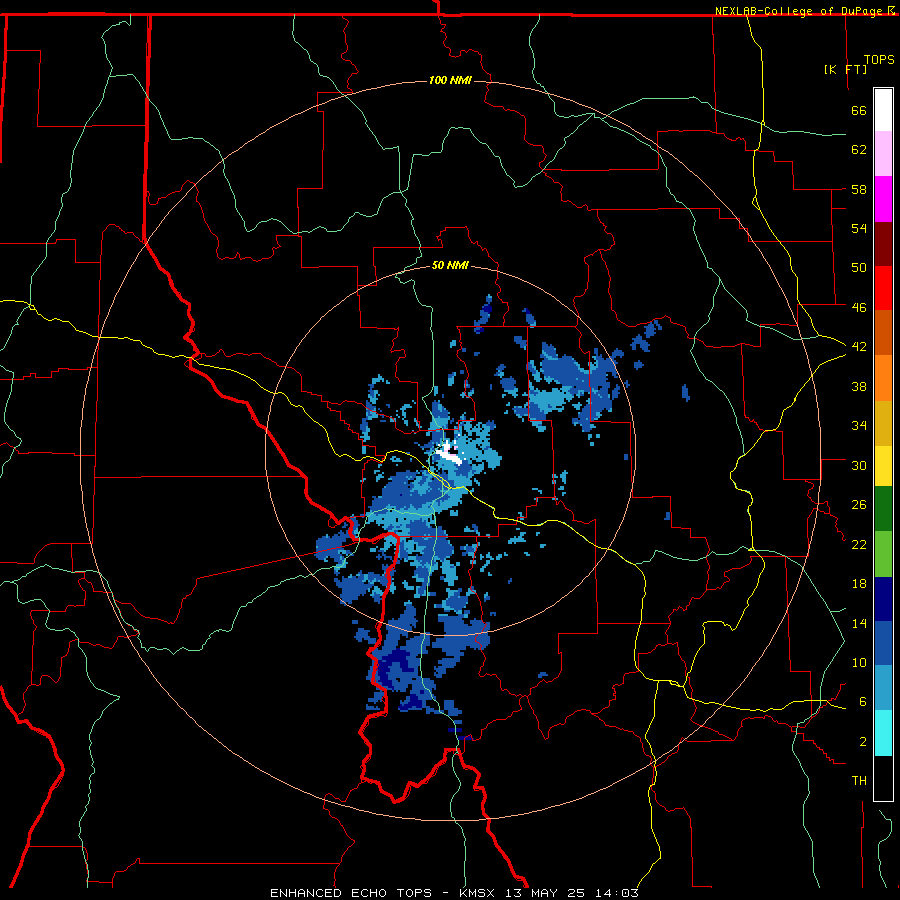This screenshot has height=900, width=900.
Task: Click the ENHANCED ECHO TOPS title text
Action: (351, 893)
